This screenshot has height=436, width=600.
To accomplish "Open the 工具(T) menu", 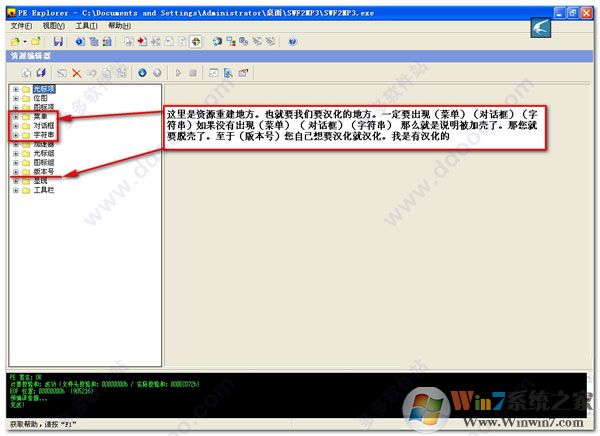I will click(x=87, y=25).
